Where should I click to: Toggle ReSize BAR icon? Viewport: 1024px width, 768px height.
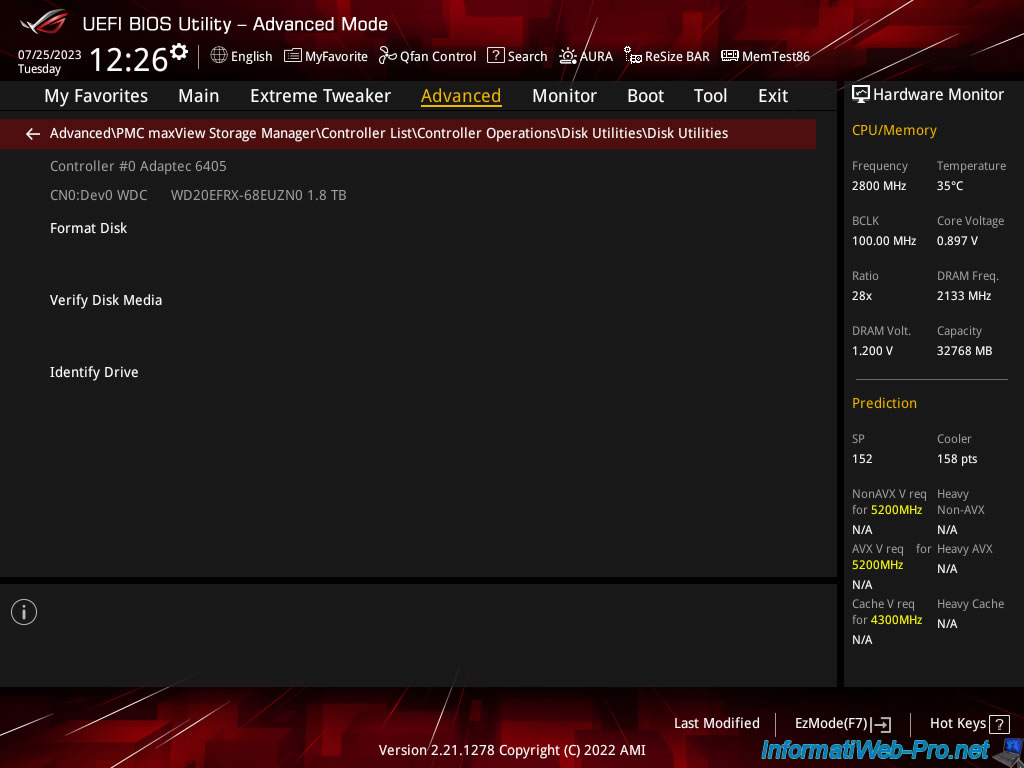632,56
